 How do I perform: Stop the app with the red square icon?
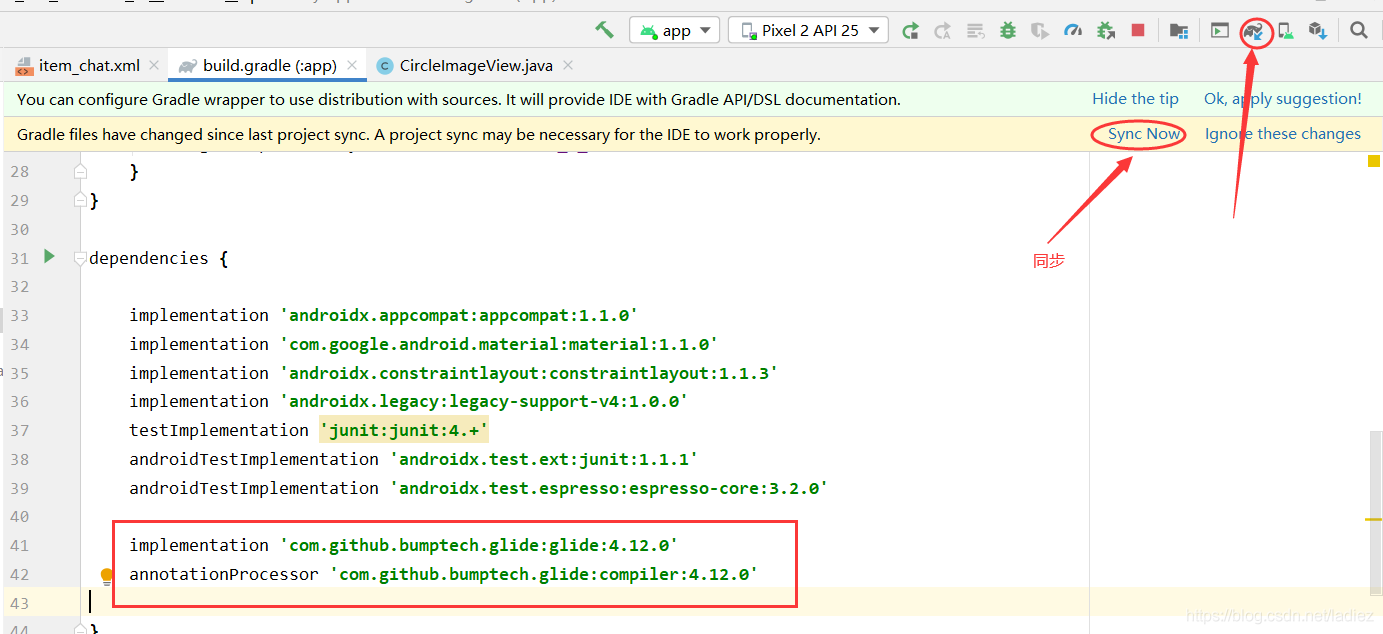[x=1138, y=31]
